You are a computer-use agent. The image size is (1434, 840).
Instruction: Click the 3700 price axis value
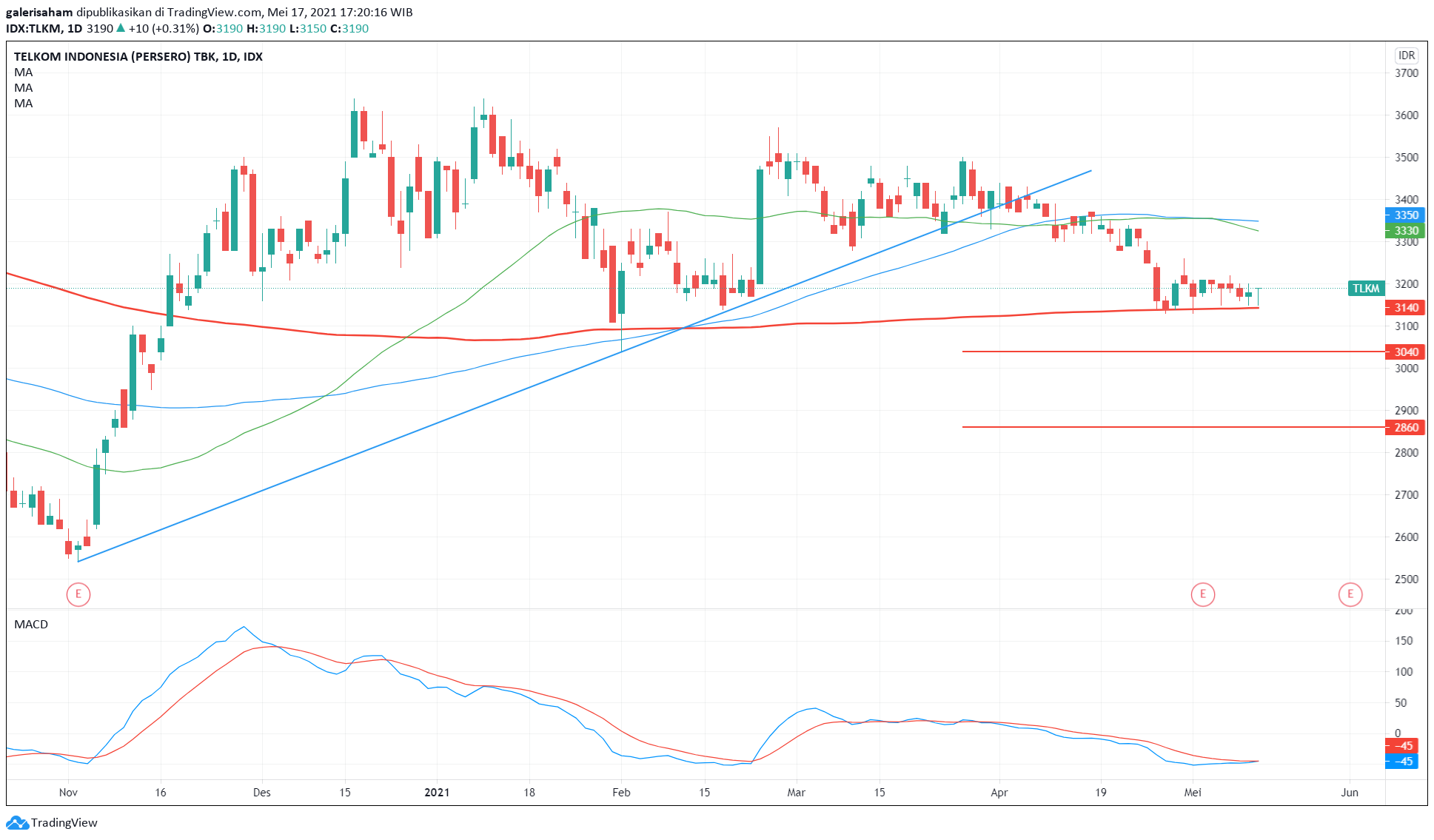tap(1407, 73)
